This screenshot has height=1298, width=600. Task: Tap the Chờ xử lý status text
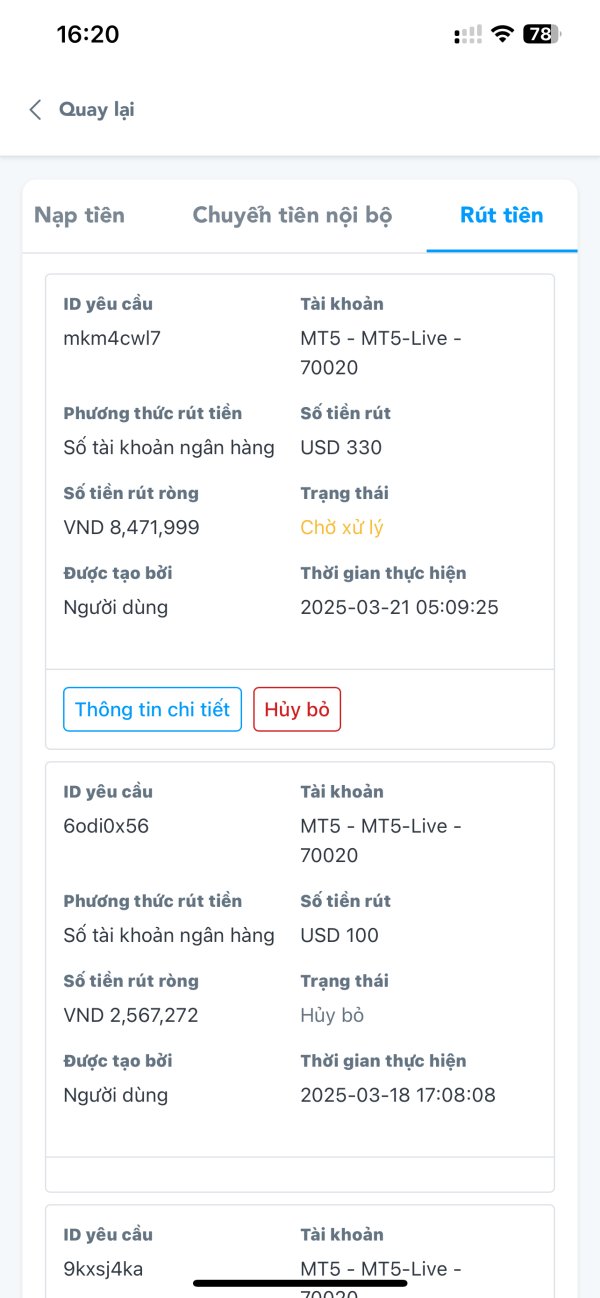click(342, 527)
